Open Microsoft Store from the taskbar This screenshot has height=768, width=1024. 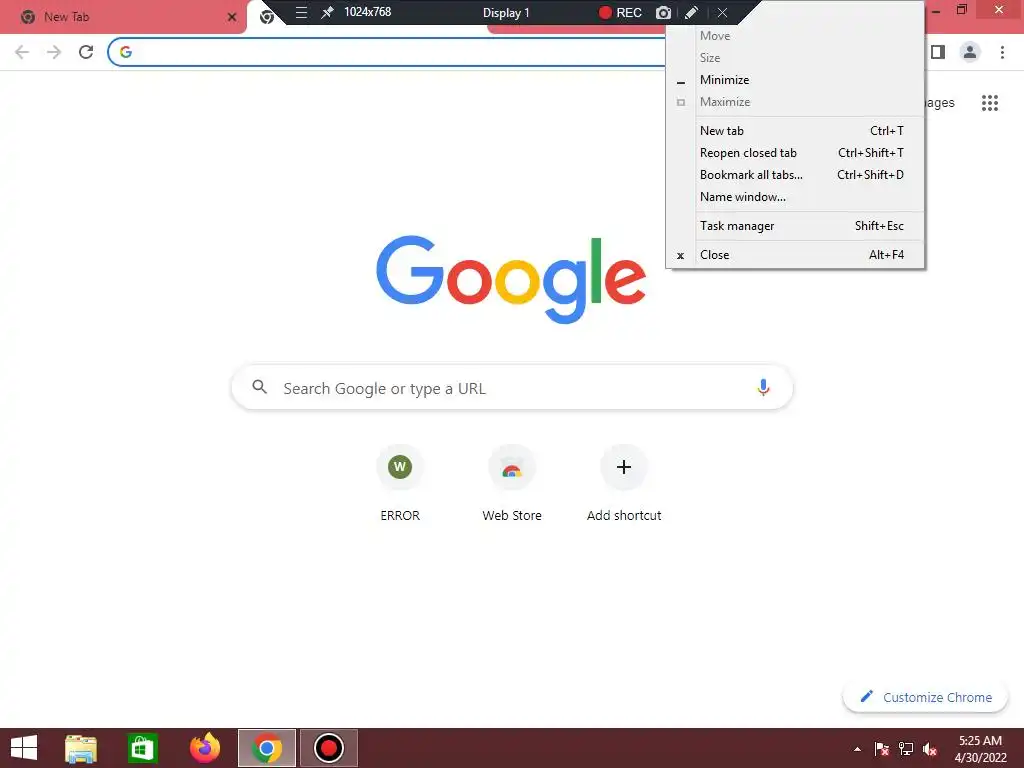coord(142,748)
